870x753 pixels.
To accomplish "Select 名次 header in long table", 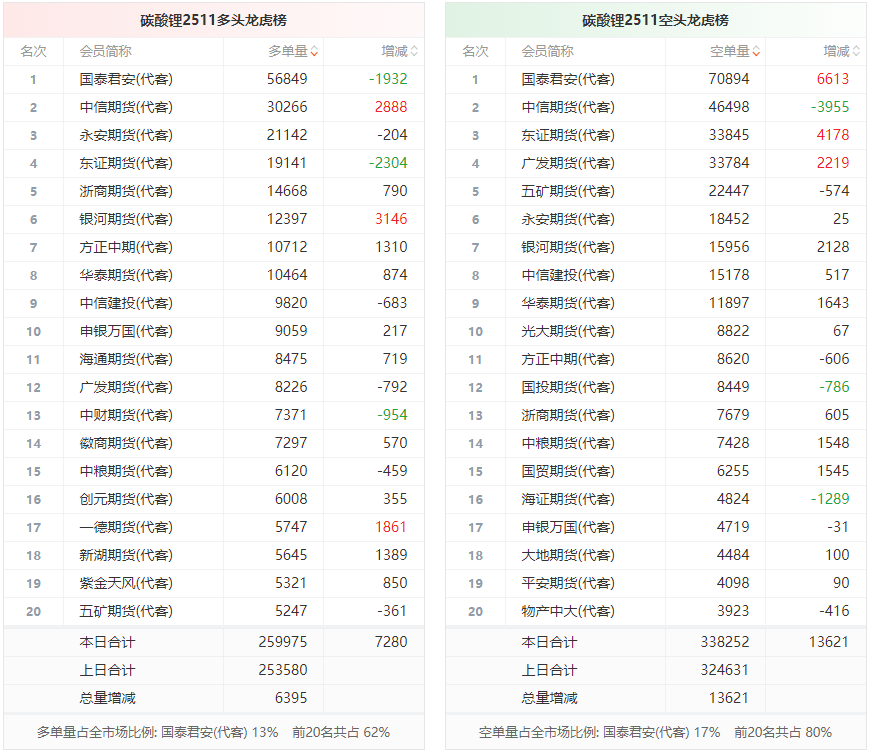I will tap(33, 52).
